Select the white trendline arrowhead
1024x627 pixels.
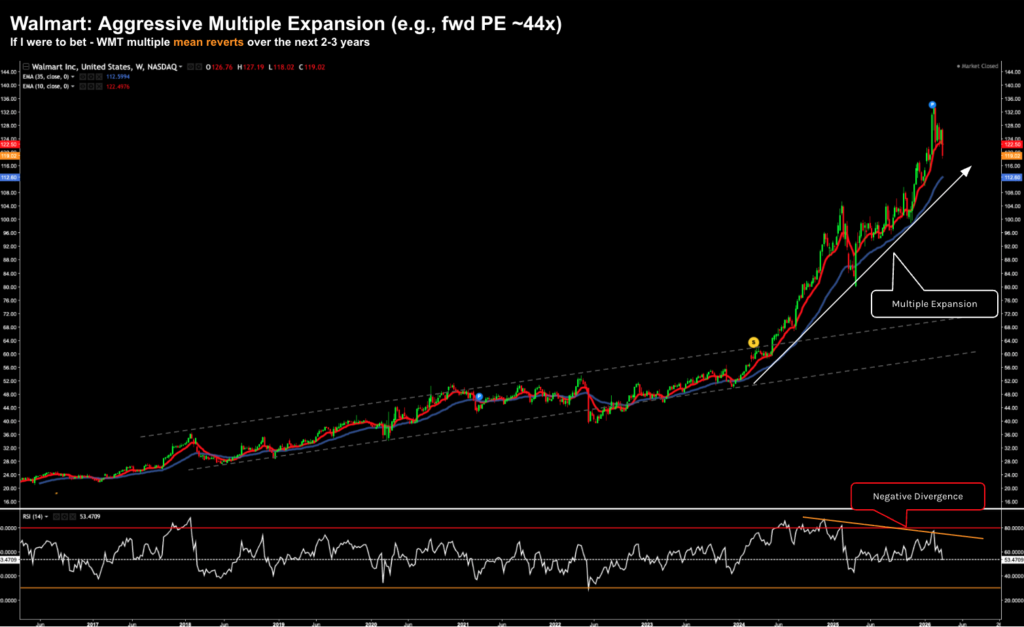pos(965,170)
